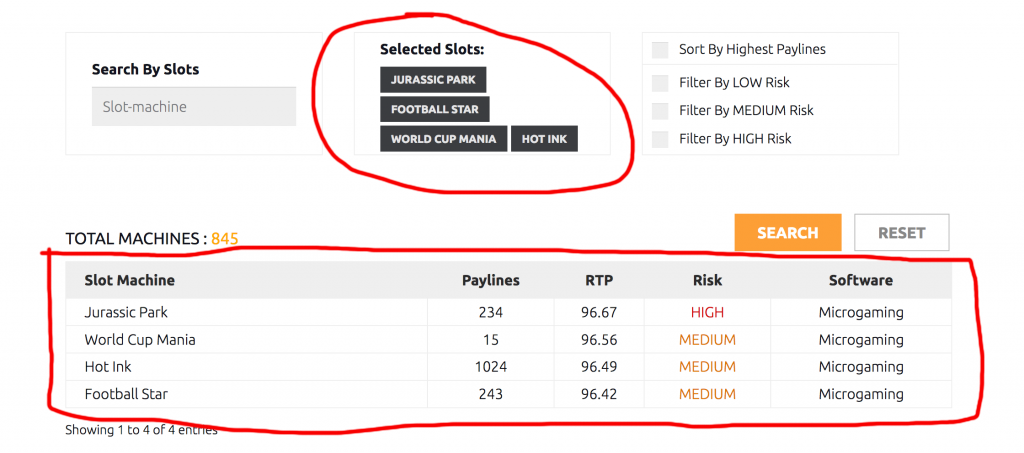This screenshot has width=1024, height=453.
Task: Click the RESET button
Action: [x=901, y=232]
